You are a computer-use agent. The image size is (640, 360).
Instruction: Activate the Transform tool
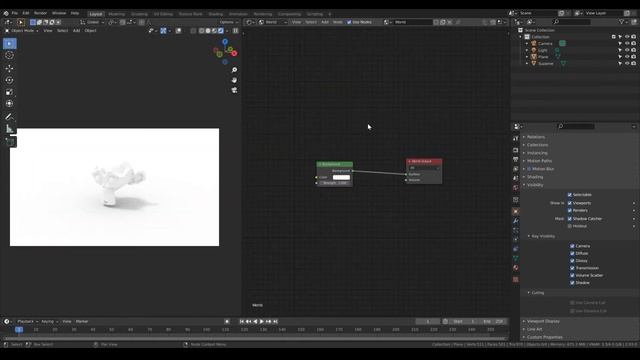click(9, 104)
